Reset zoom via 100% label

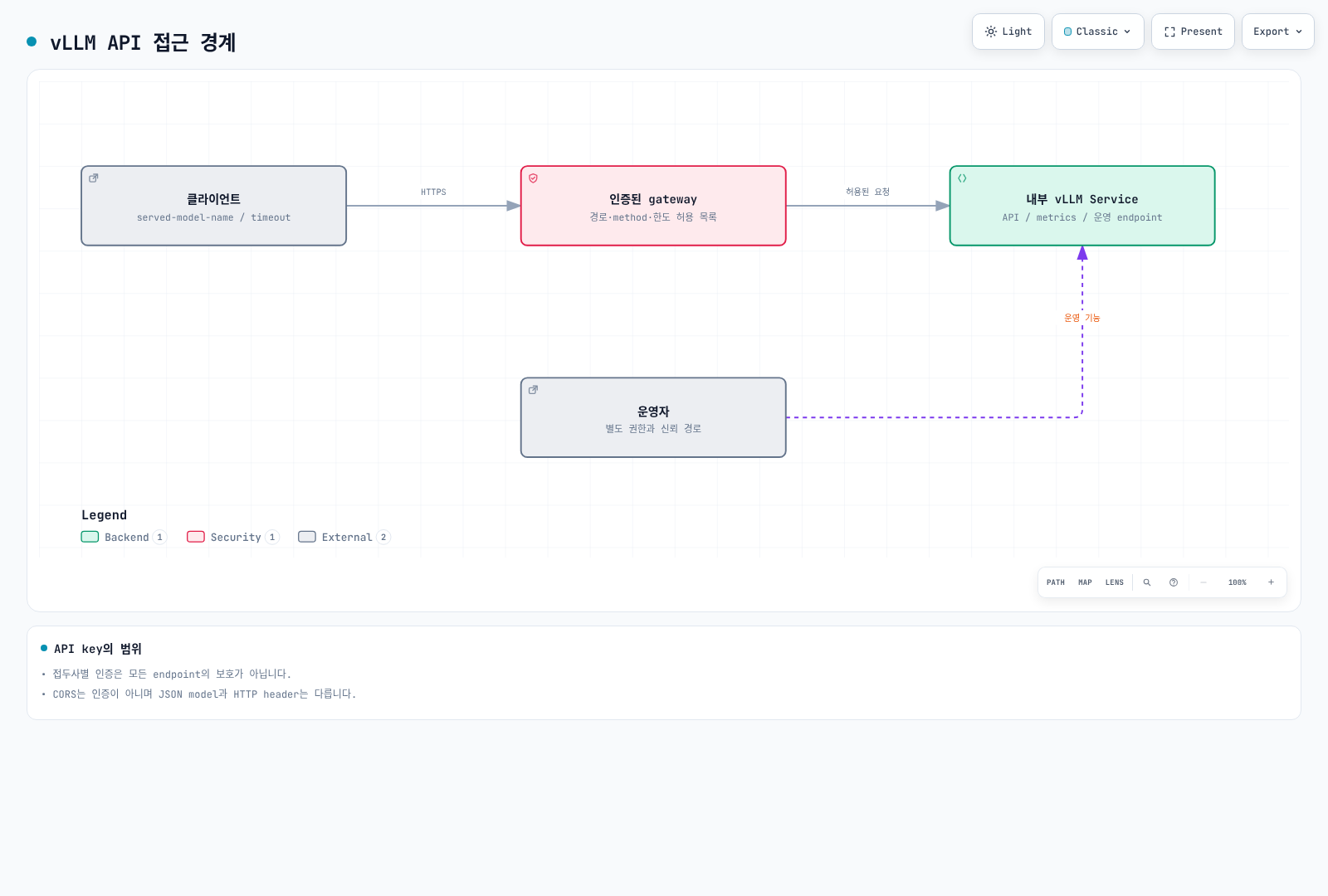1238,582
